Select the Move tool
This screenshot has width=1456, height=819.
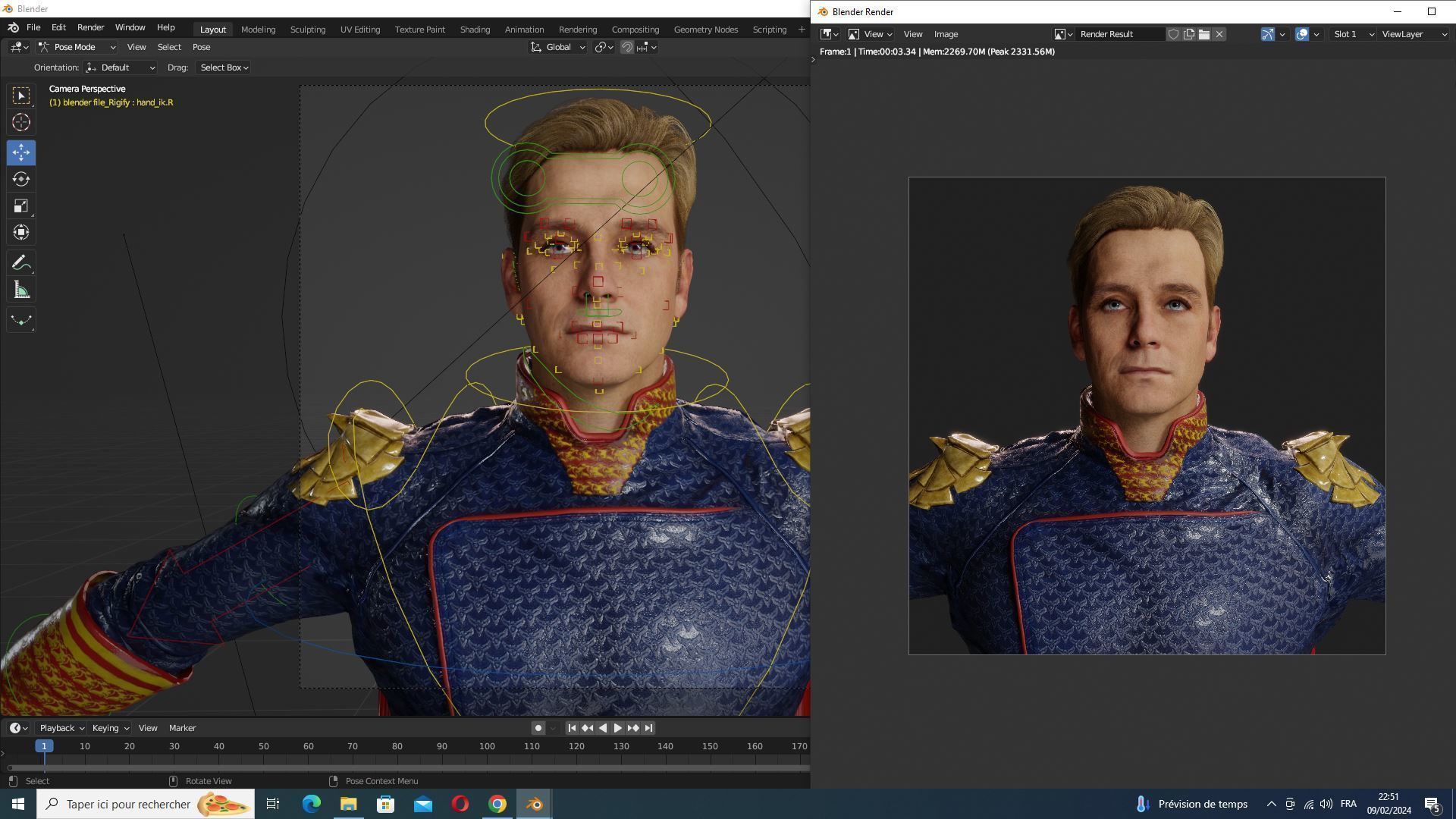tap(21, 152)
